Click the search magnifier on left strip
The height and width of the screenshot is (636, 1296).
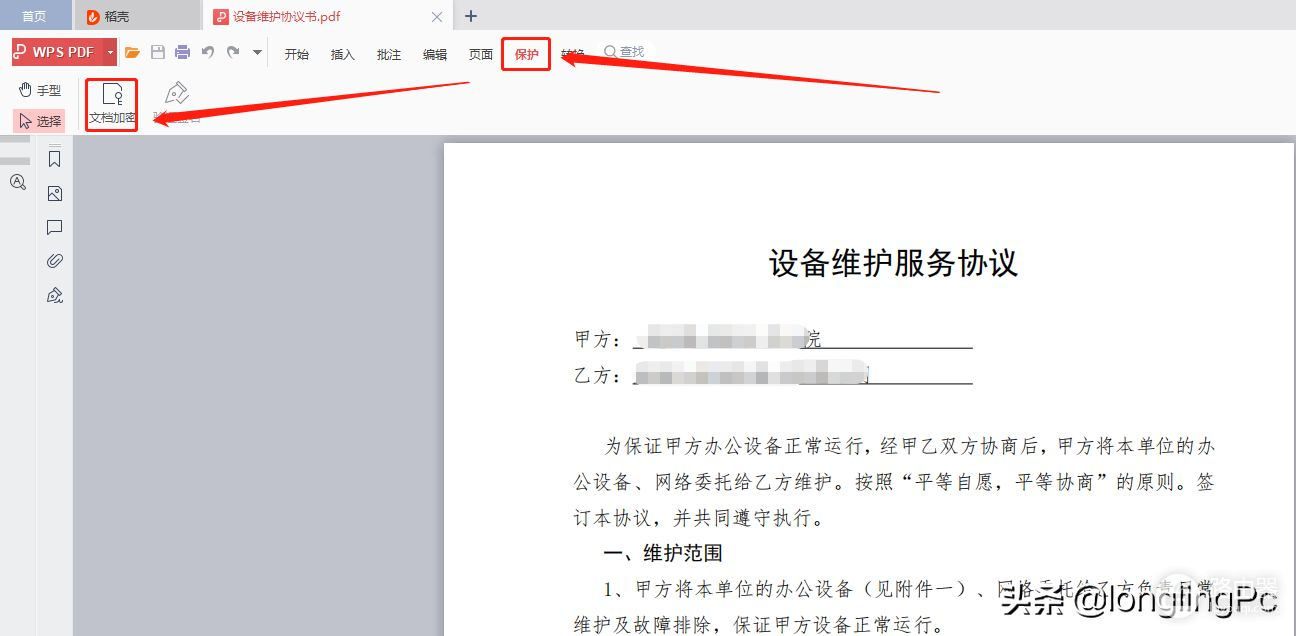coord(17,182)
